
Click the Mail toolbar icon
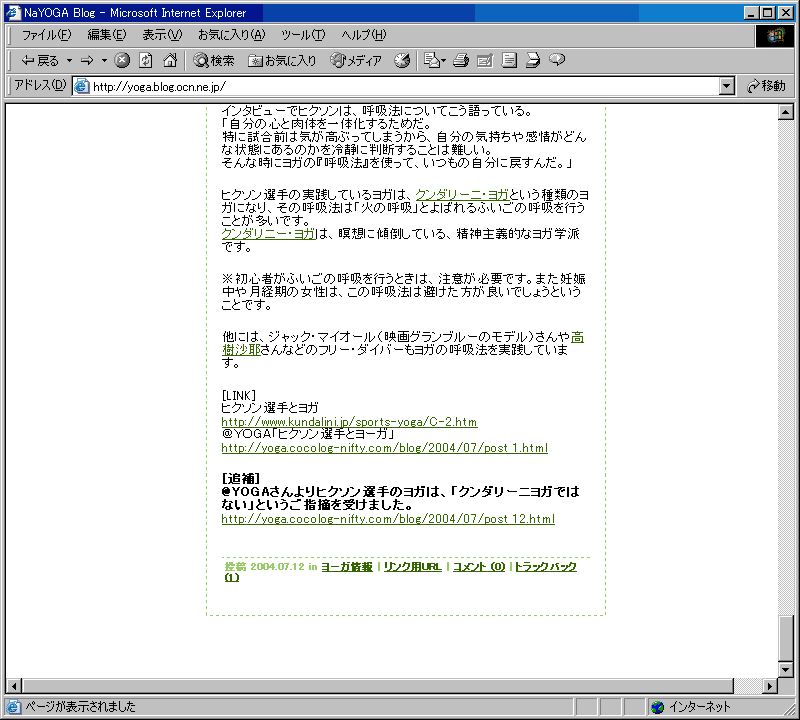coord(432,60)
